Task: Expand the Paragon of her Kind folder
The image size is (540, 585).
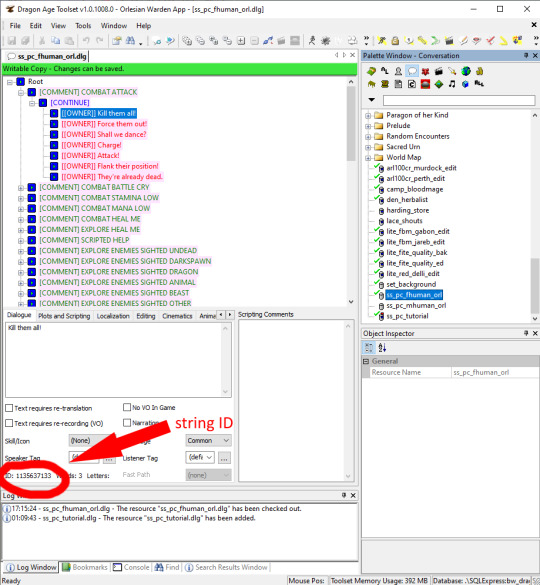Action: click(x=368, y=116)
